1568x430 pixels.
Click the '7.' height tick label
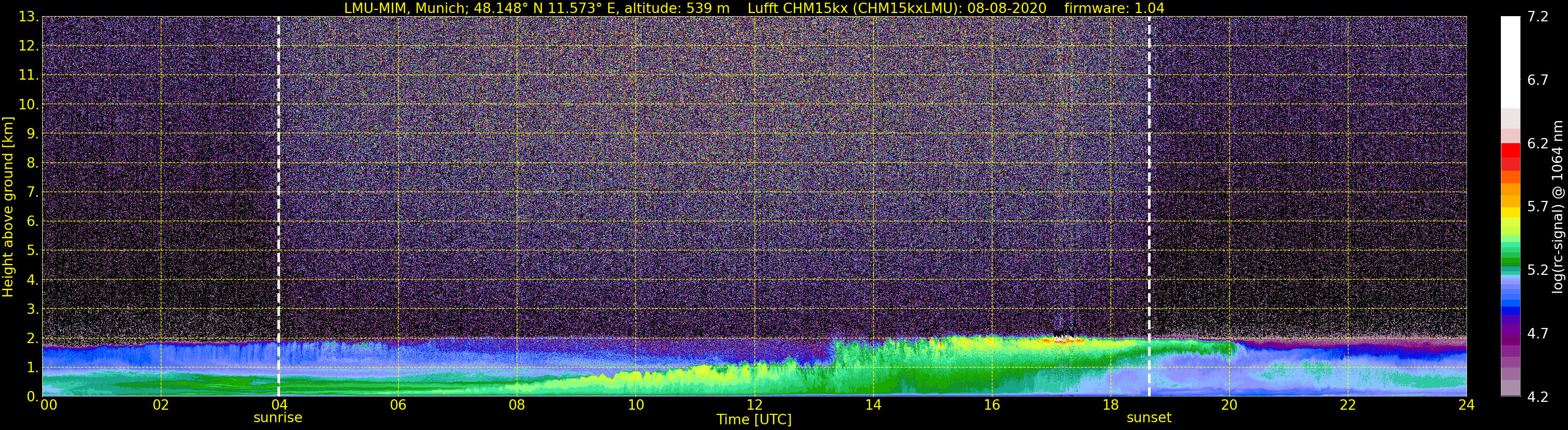(x=33, y=192)
